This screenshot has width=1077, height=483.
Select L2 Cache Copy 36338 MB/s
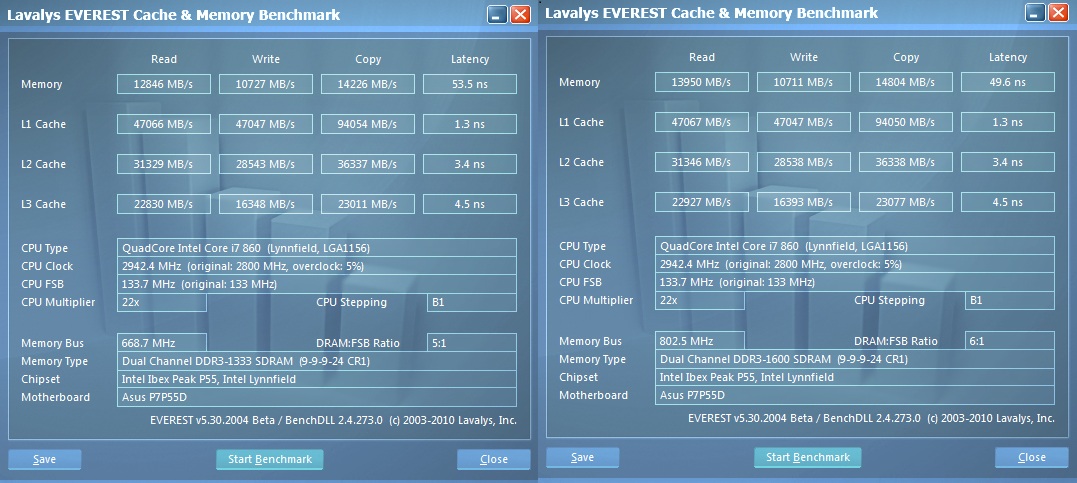click(x=906, y=162)
